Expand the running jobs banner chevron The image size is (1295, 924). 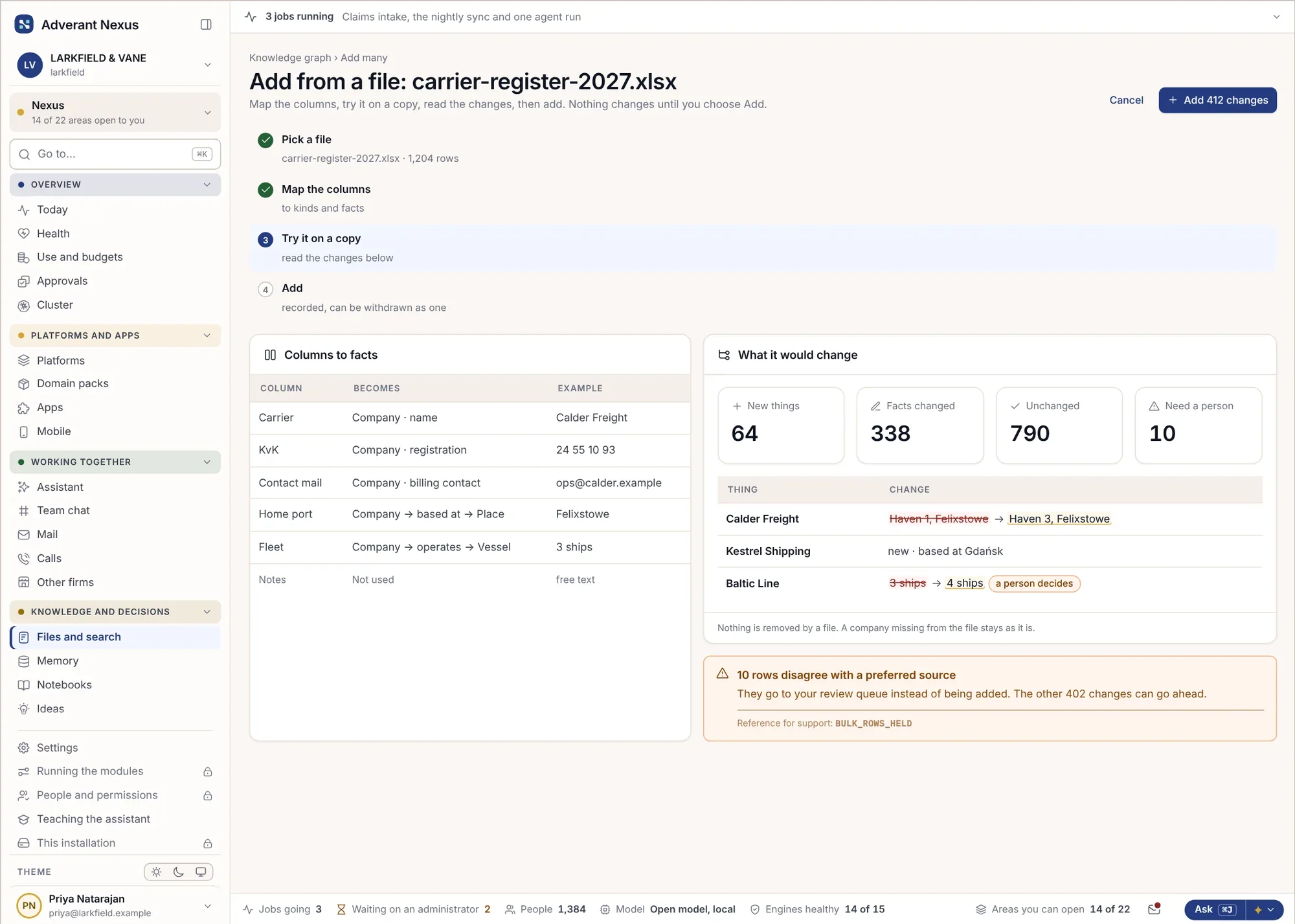[x=1276, y=17]
